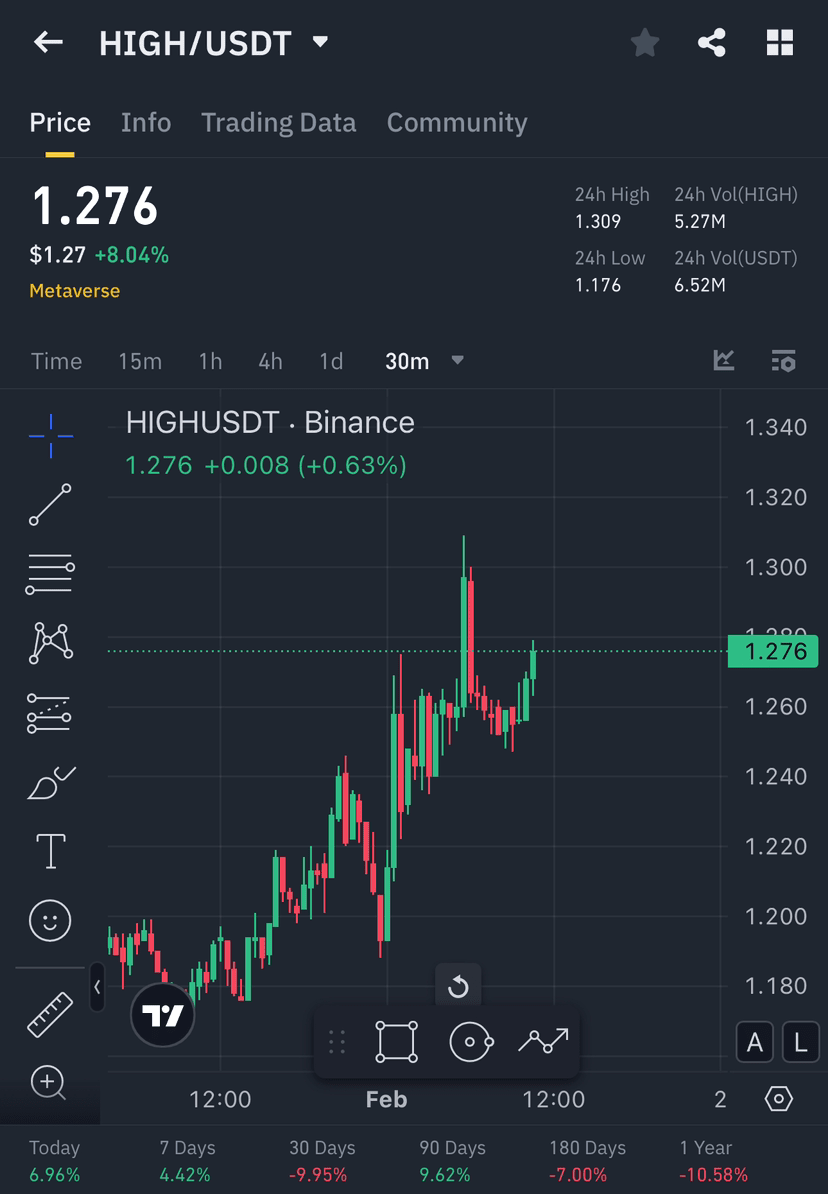Reset chart view with circular arrow
This screenshot has height=1194, width=828.
click(x=458, y=987)
